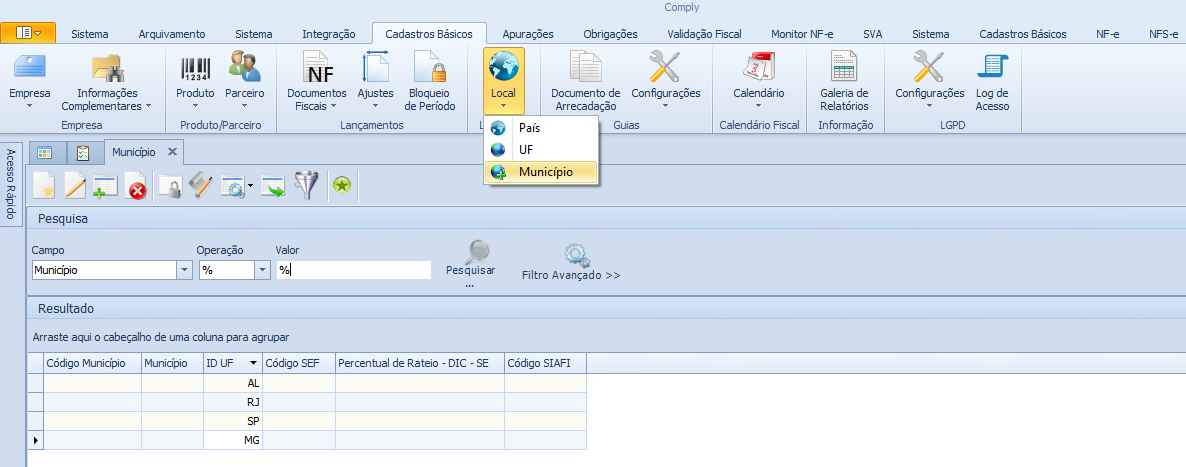Expand the Operação dropdown arrow
The image size is (1186, 467).
click(x=262, y=270)
